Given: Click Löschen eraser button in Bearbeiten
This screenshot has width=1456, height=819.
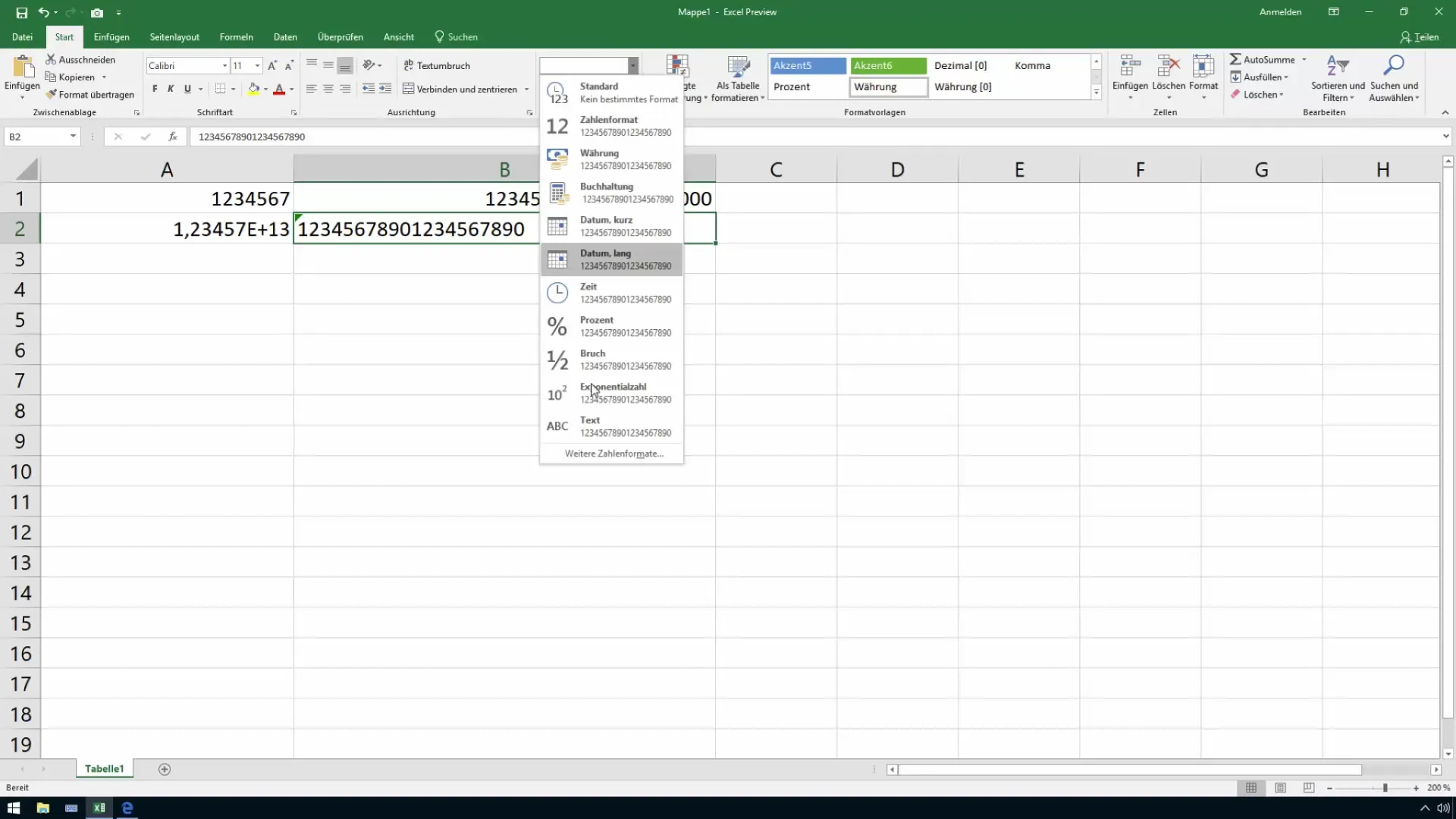Looking at the screenshot, I should [1256, 94].
